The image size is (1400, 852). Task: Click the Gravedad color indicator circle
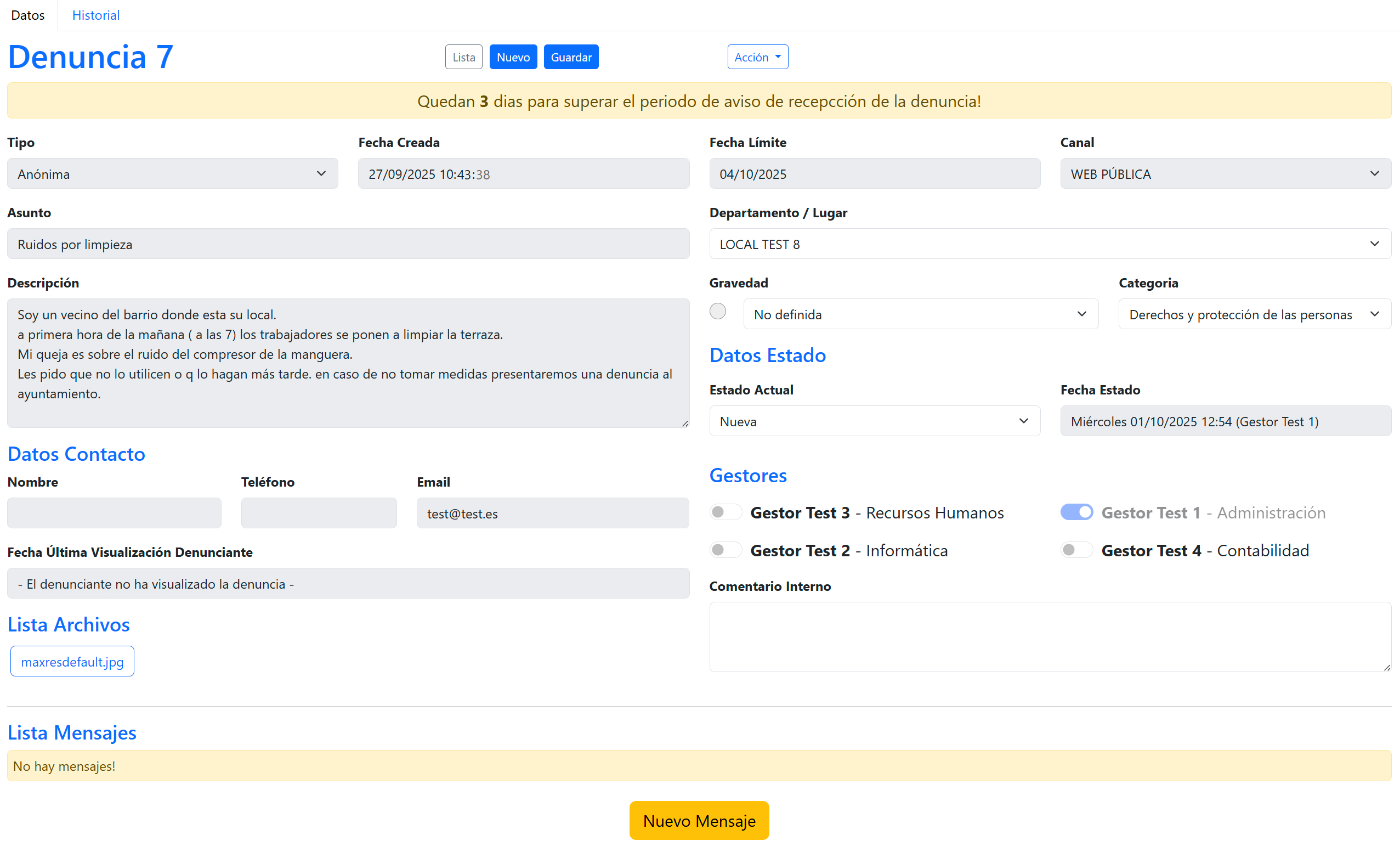718,311
